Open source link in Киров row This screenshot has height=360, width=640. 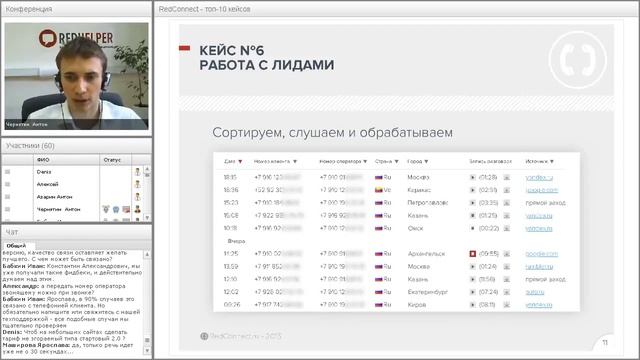pos(539,305)
